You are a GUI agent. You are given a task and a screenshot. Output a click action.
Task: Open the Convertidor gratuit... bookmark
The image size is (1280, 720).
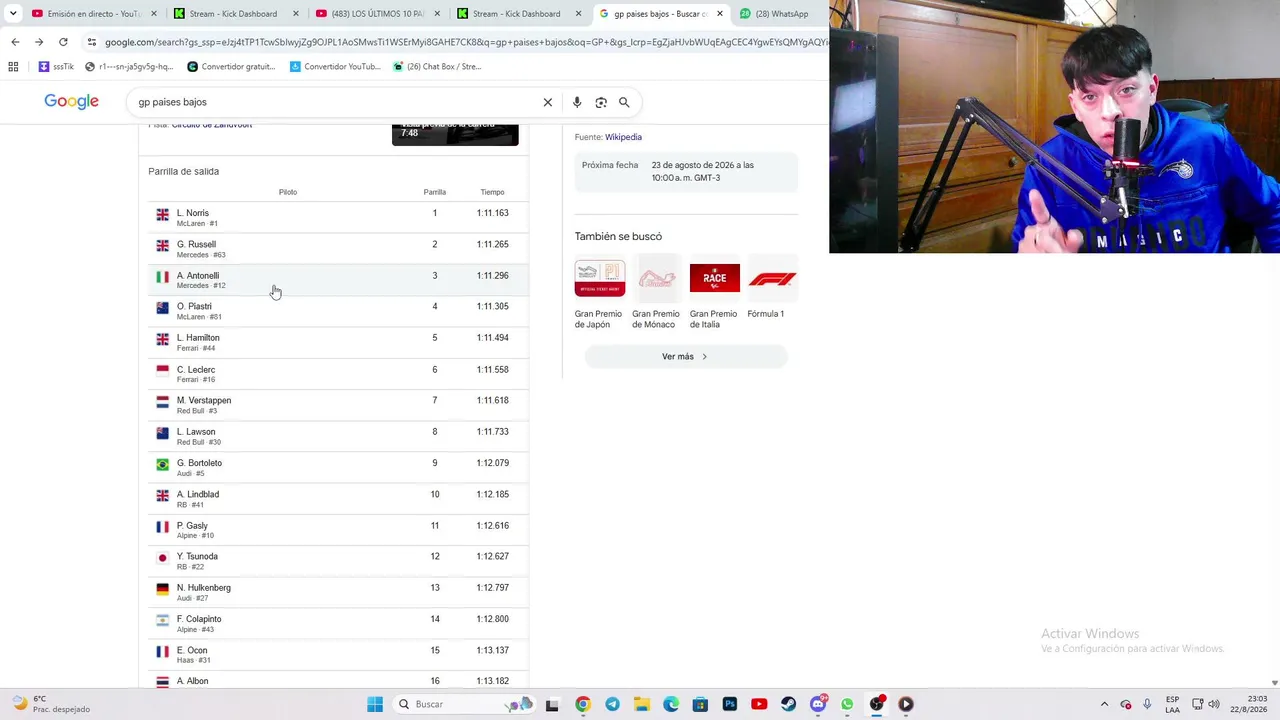(x=231, y=67)
